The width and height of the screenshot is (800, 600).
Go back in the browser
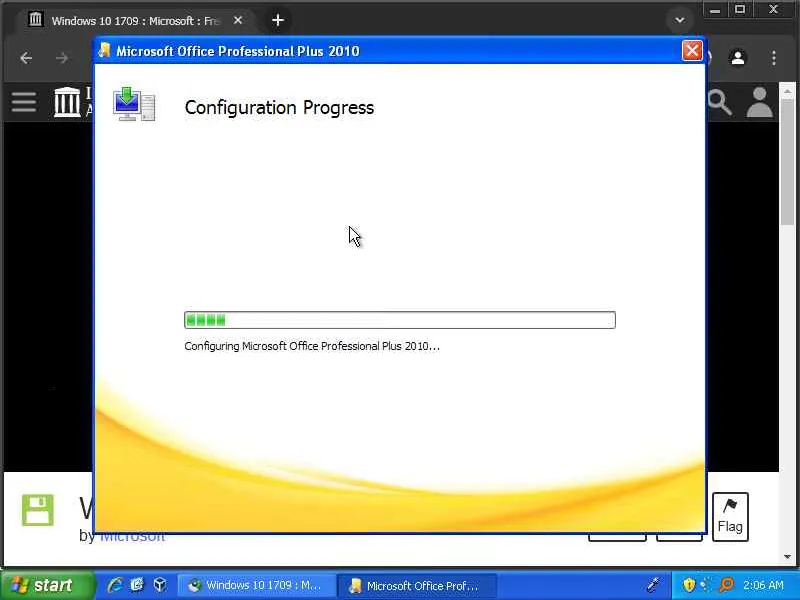coord(26,58)
